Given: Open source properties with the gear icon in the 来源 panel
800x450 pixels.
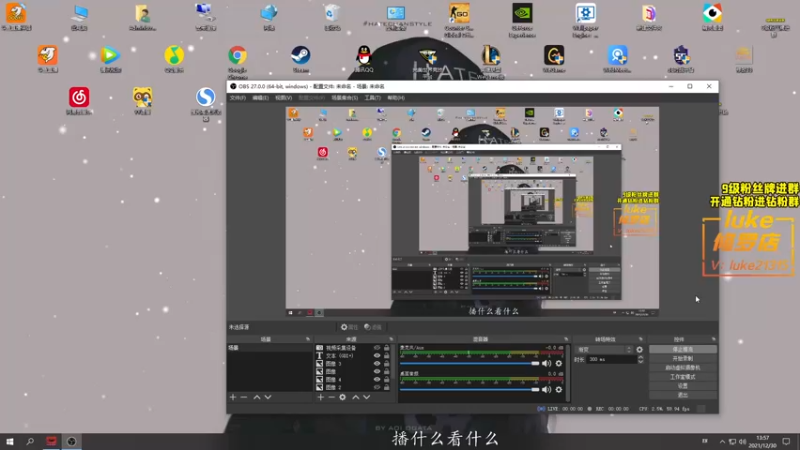Looking at the screenshot, I should pos(342,397).
